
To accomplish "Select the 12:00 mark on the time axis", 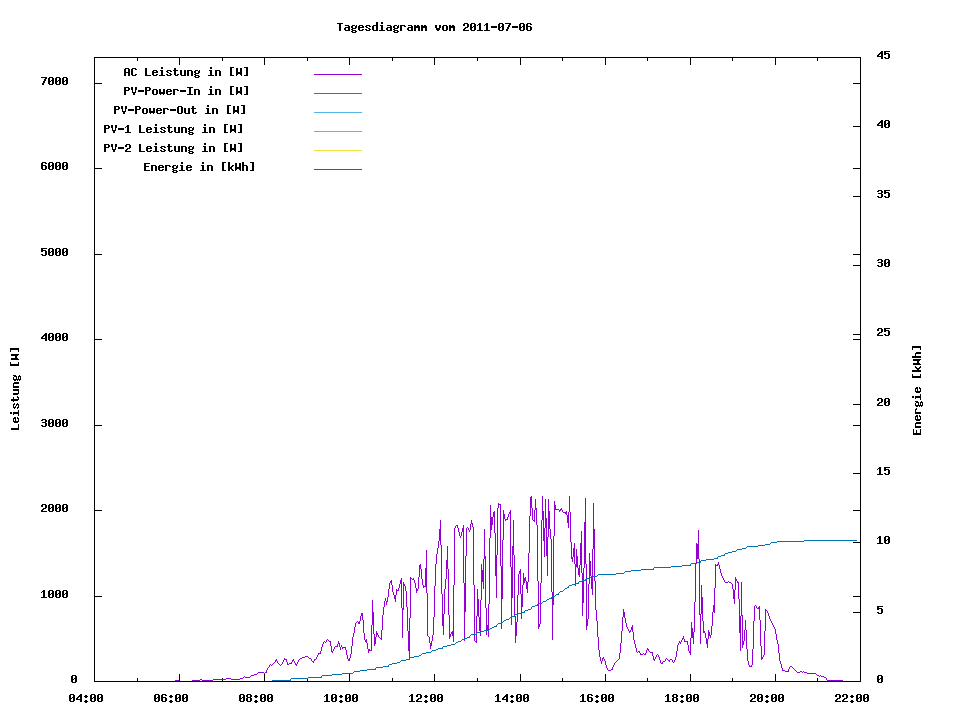I will (x=426, y=698).
